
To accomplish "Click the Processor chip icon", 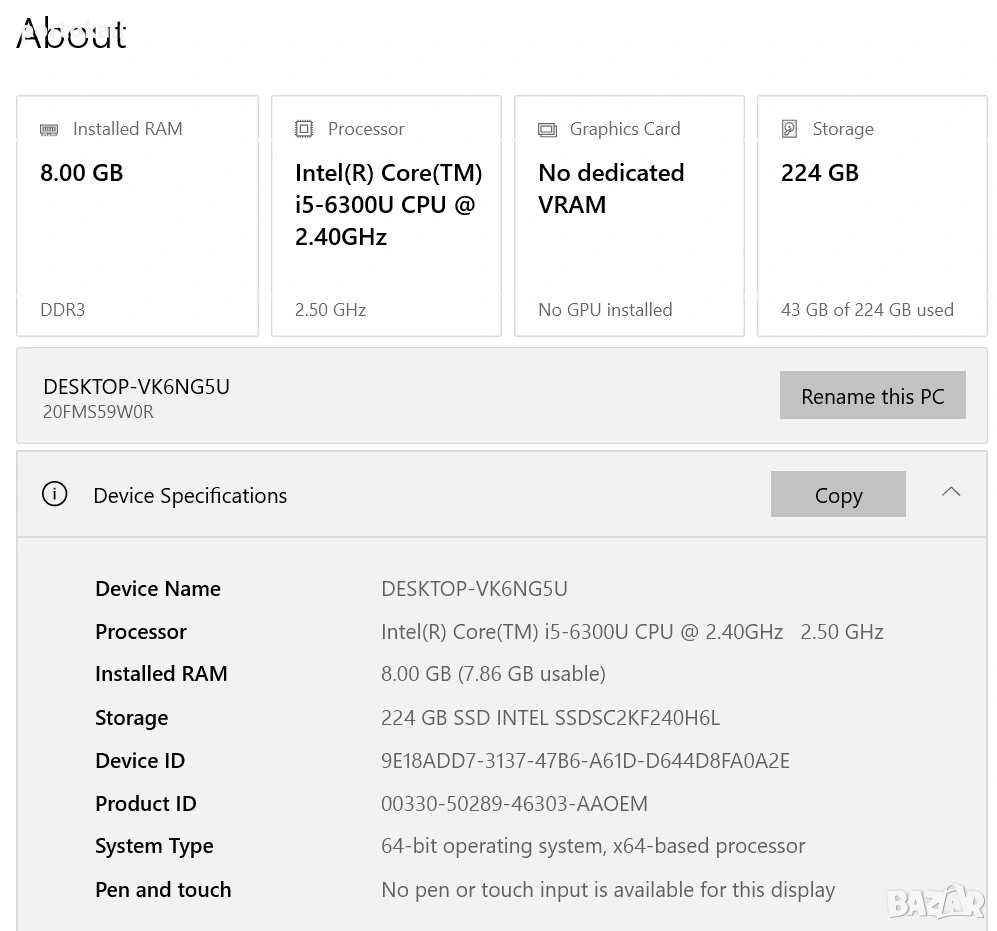I will [304, 129].
